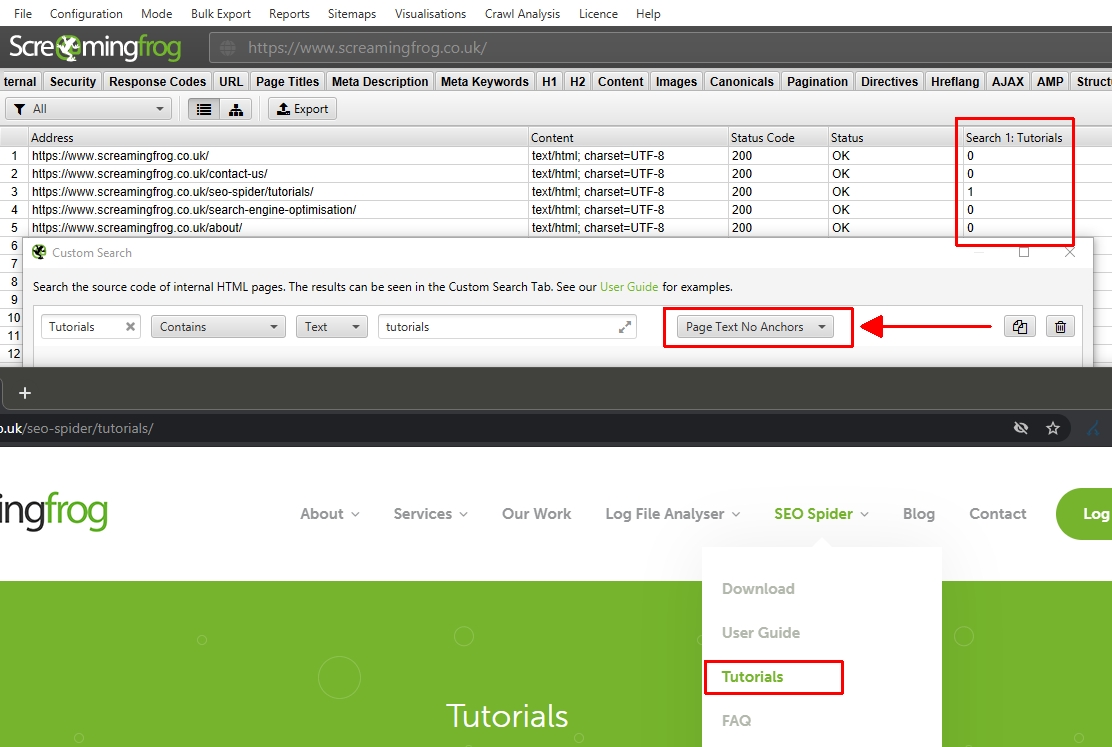Click the crossed-eye icon in browser bar
Image resolution: width=1112 pixels, height=747 pixels.
pyautogui.click(x=1021, y=428)
